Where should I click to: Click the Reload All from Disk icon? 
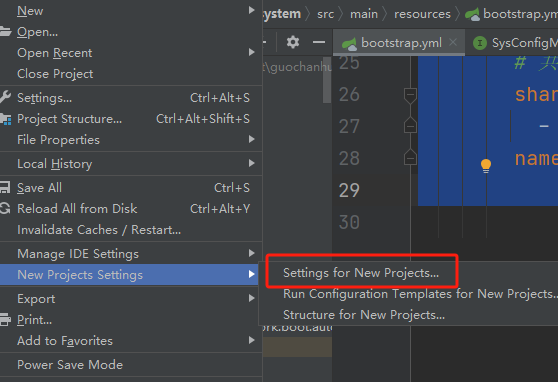[x=5, y=209]
